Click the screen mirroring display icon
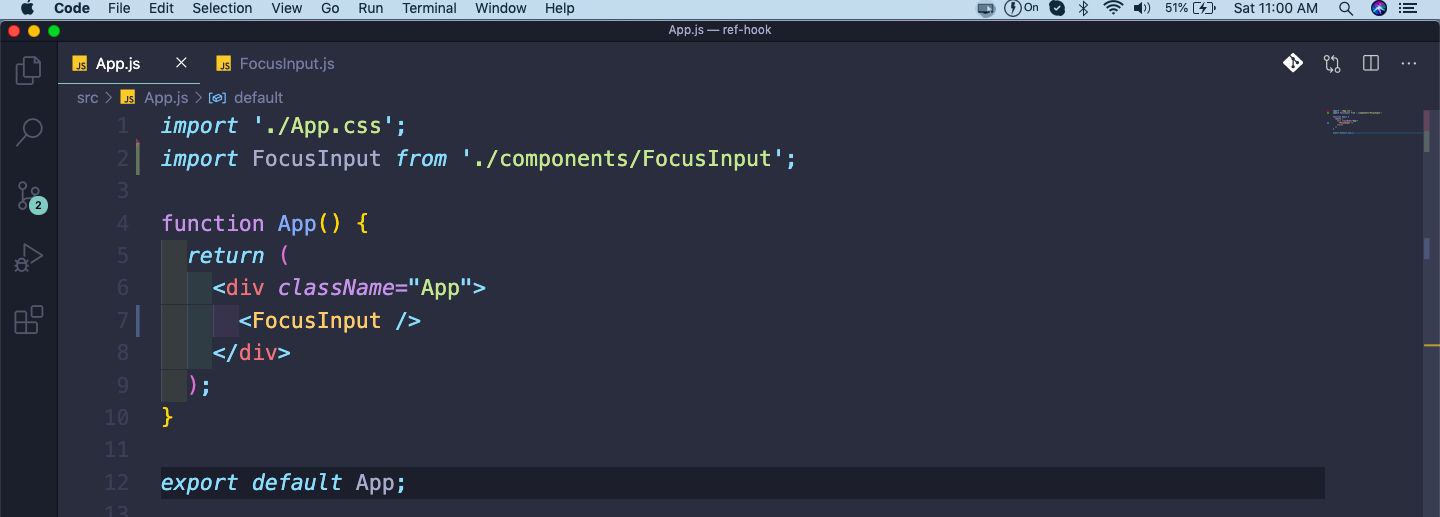The width and height of the screenshot is (1440, 517). tap(986, 8)
